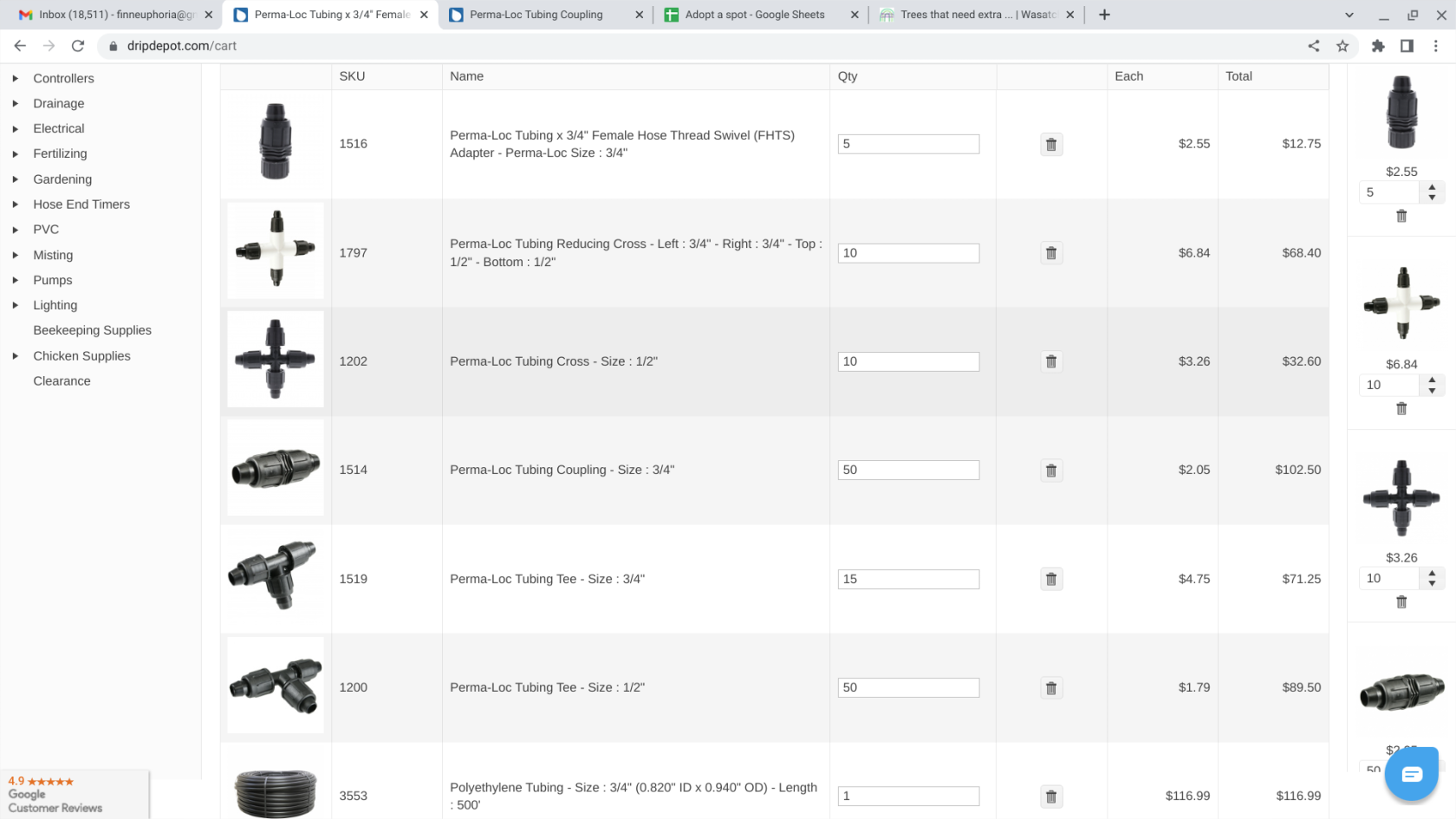Expand Electrical category
Screen dimensions: 1456x819
(15, 129)
